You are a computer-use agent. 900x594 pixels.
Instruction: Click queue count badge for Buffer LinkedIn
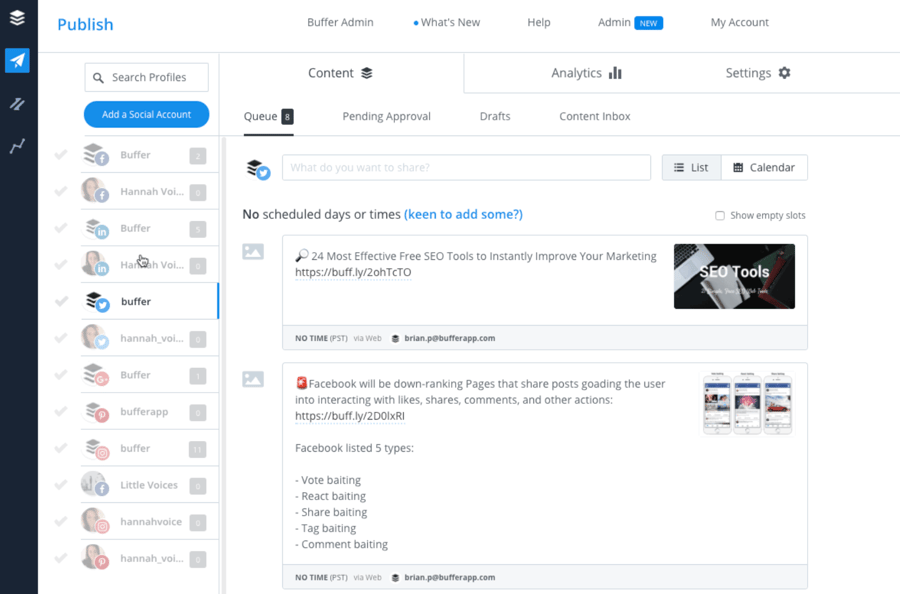pos(197,230)
